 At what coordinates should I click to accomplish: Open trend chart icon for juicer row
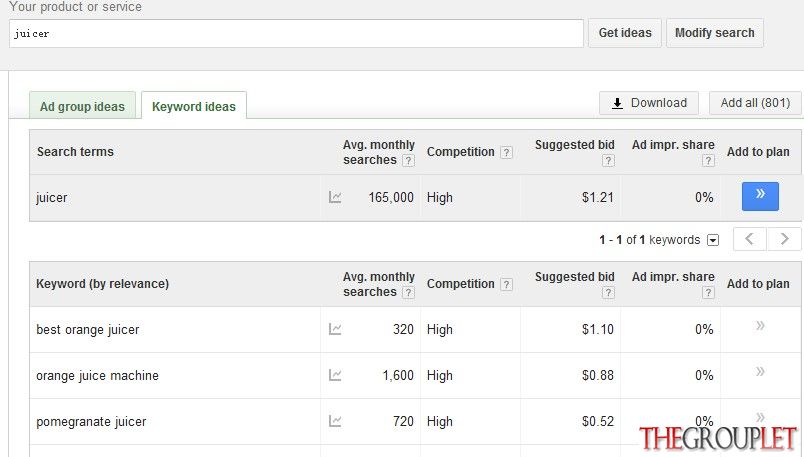click(x=335, y=197)
